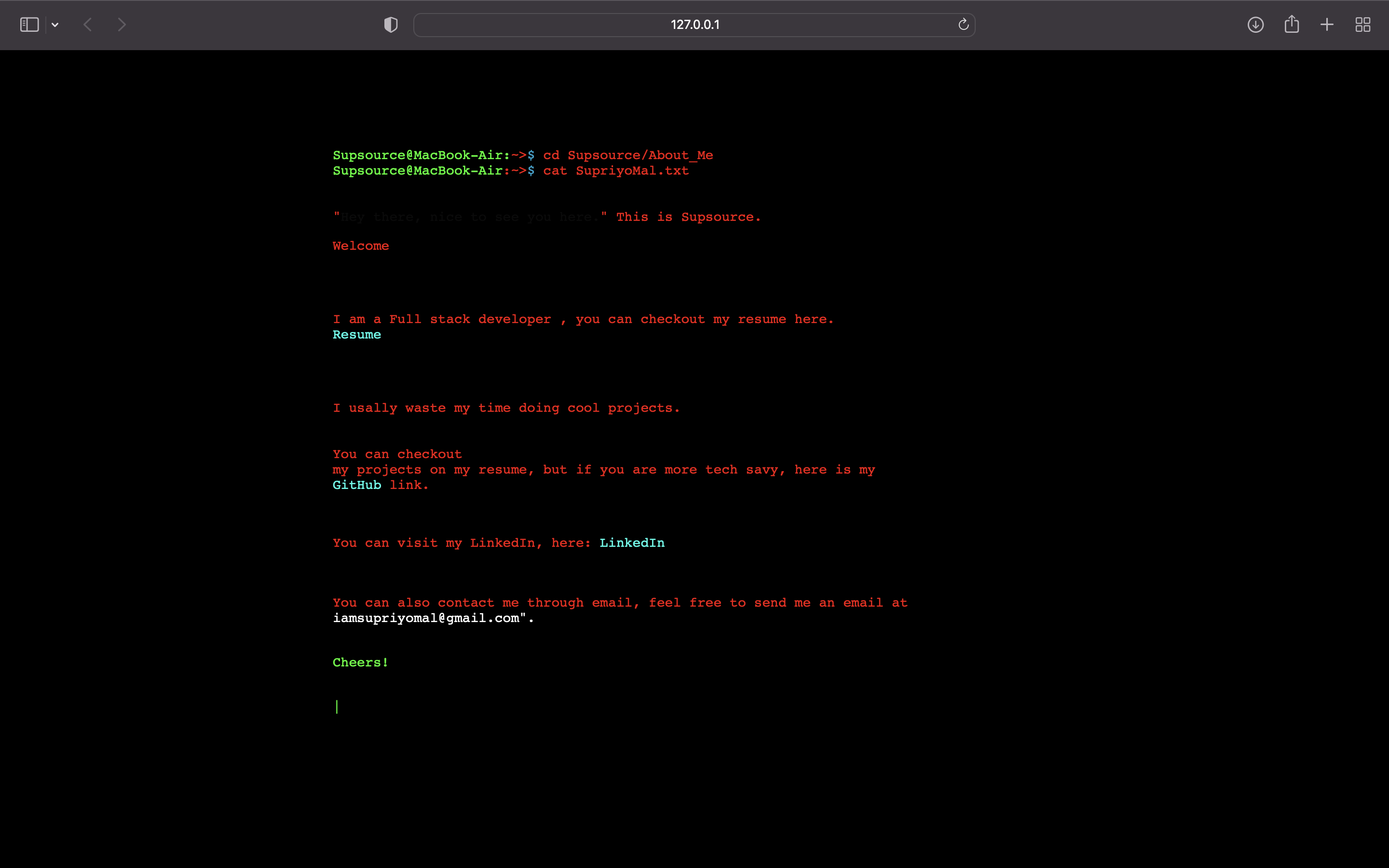Viewport: 1389px width, 868px height.
Task: Open the cyan LinkedIn link
Action: (632, 543)
